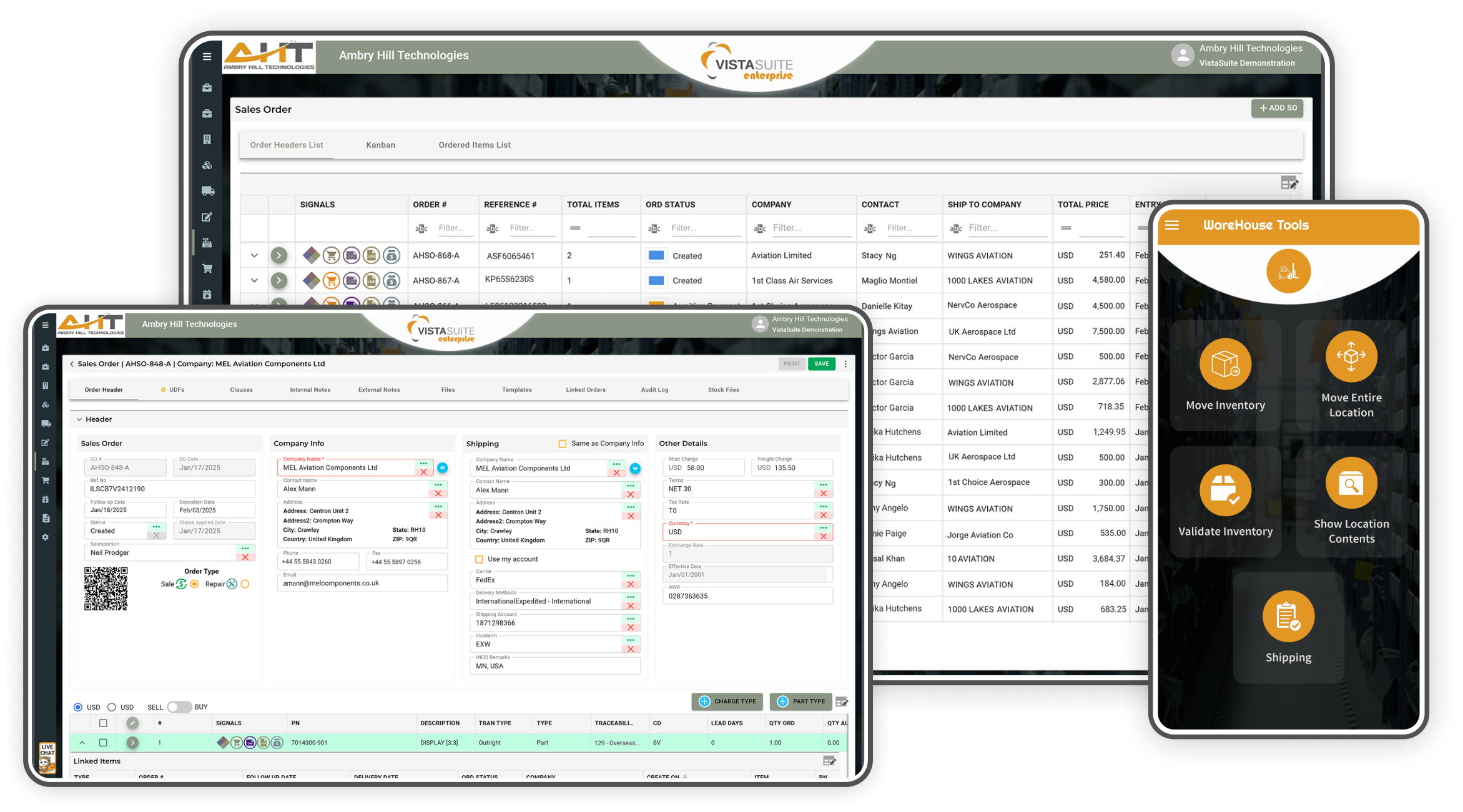Enable the Use my account checkbox
The image size is (1463, 812).
pyautogui.click(x=480, y=559)
